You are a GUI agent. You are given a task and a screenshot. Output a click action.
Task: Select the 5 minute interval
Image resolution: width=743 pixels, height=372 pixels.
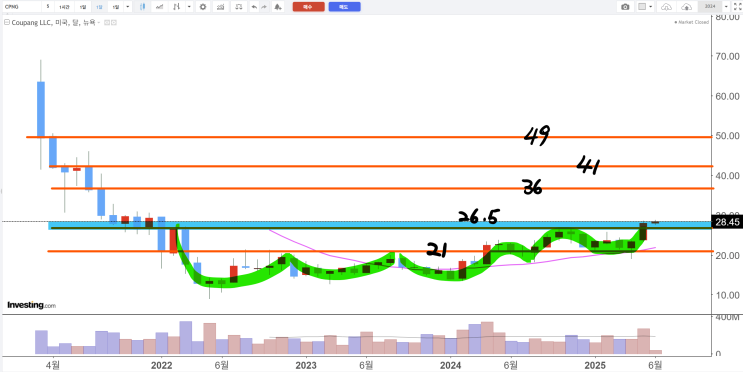click(x=48, y=7)
